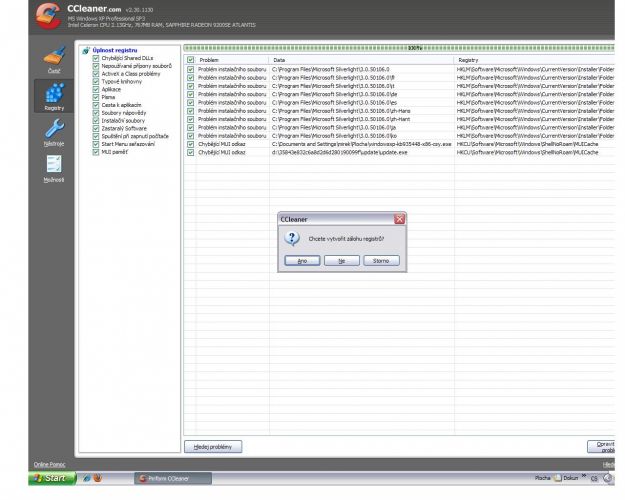The image size is (625, 500).
Task: Launch Firefox from quick launch
Action: point(97,478)
